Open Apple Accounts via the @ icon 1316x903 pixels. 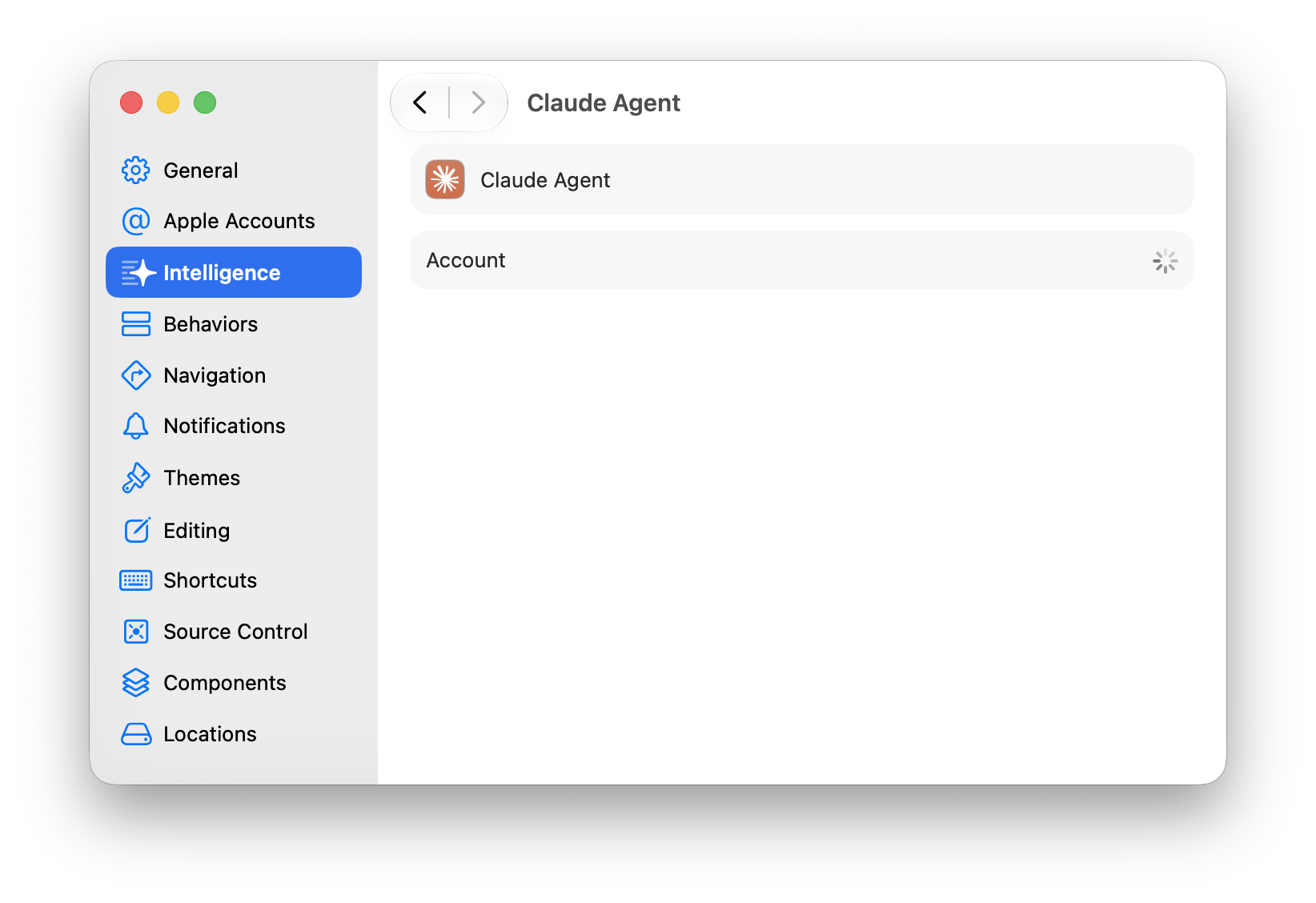135,221
